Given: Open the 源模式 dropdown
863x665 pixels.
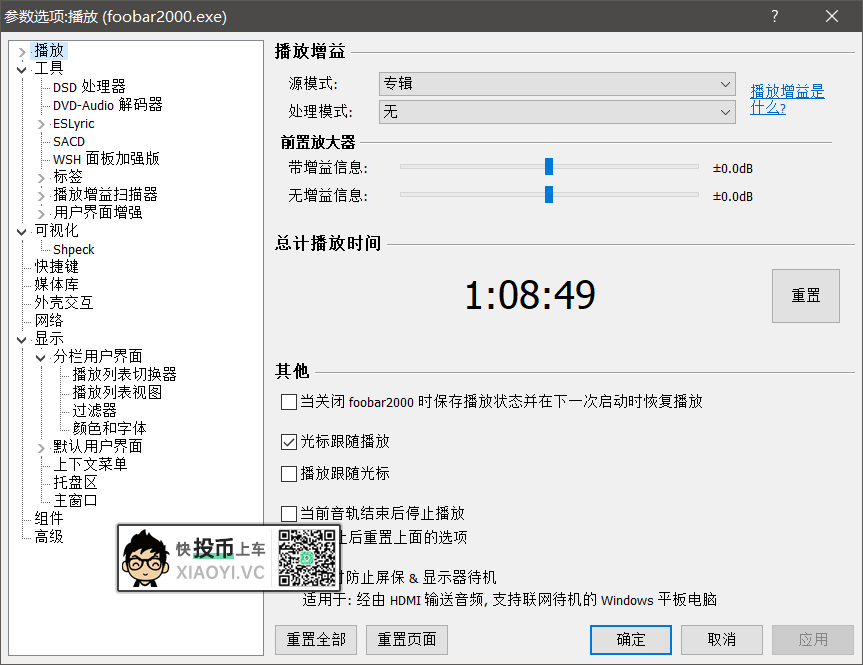Looking at the screenshot, I should (557, 84).
